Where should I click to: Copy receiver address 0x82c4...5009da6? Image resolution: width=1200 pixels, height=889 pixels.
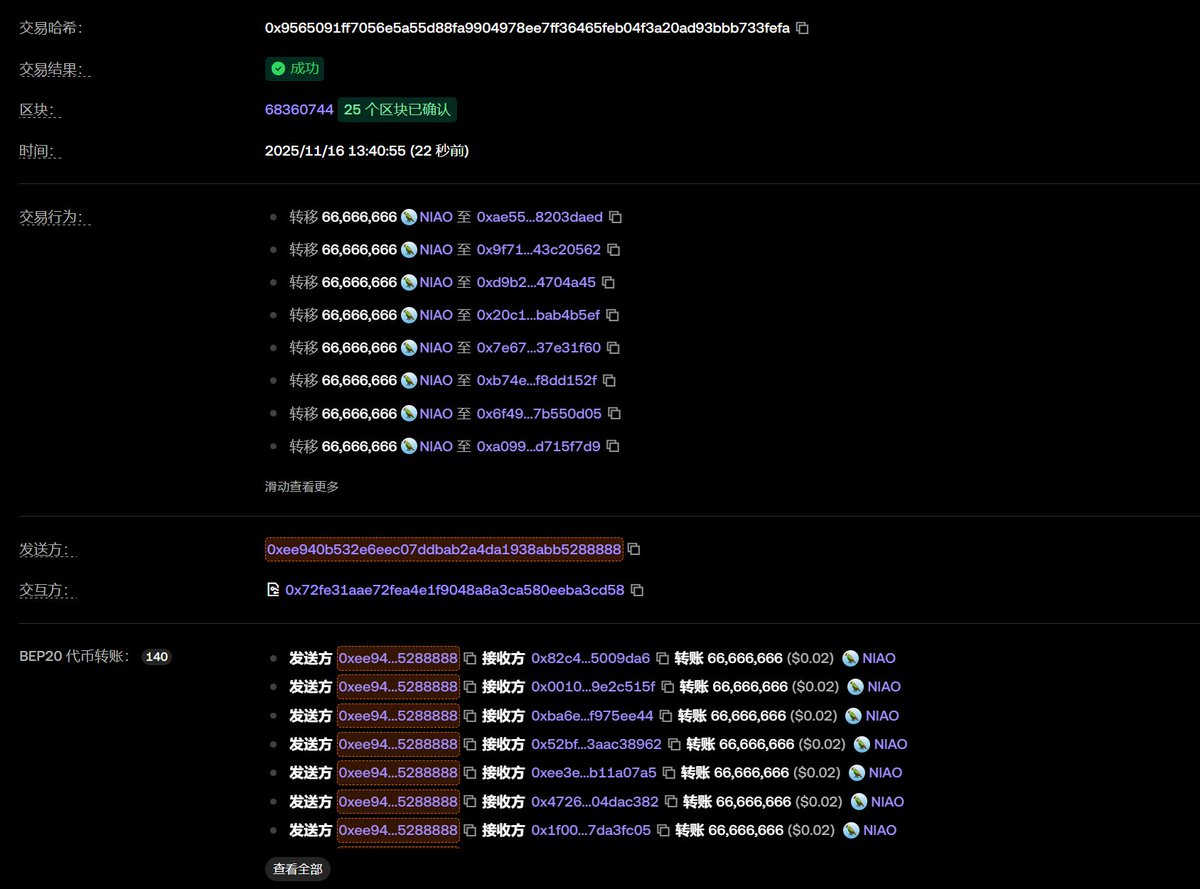click(x=663, y=658)
